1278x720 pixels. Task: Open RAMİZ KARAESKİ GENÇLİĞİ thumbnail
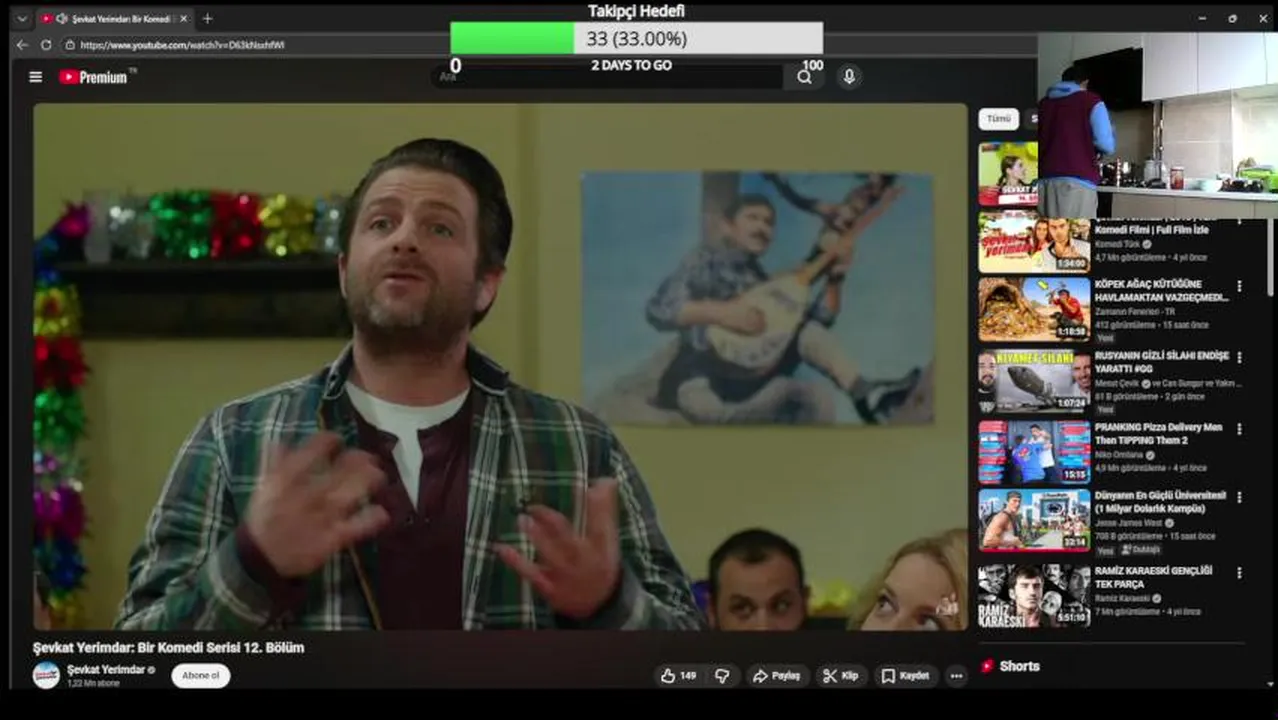tap(1034, 595)
